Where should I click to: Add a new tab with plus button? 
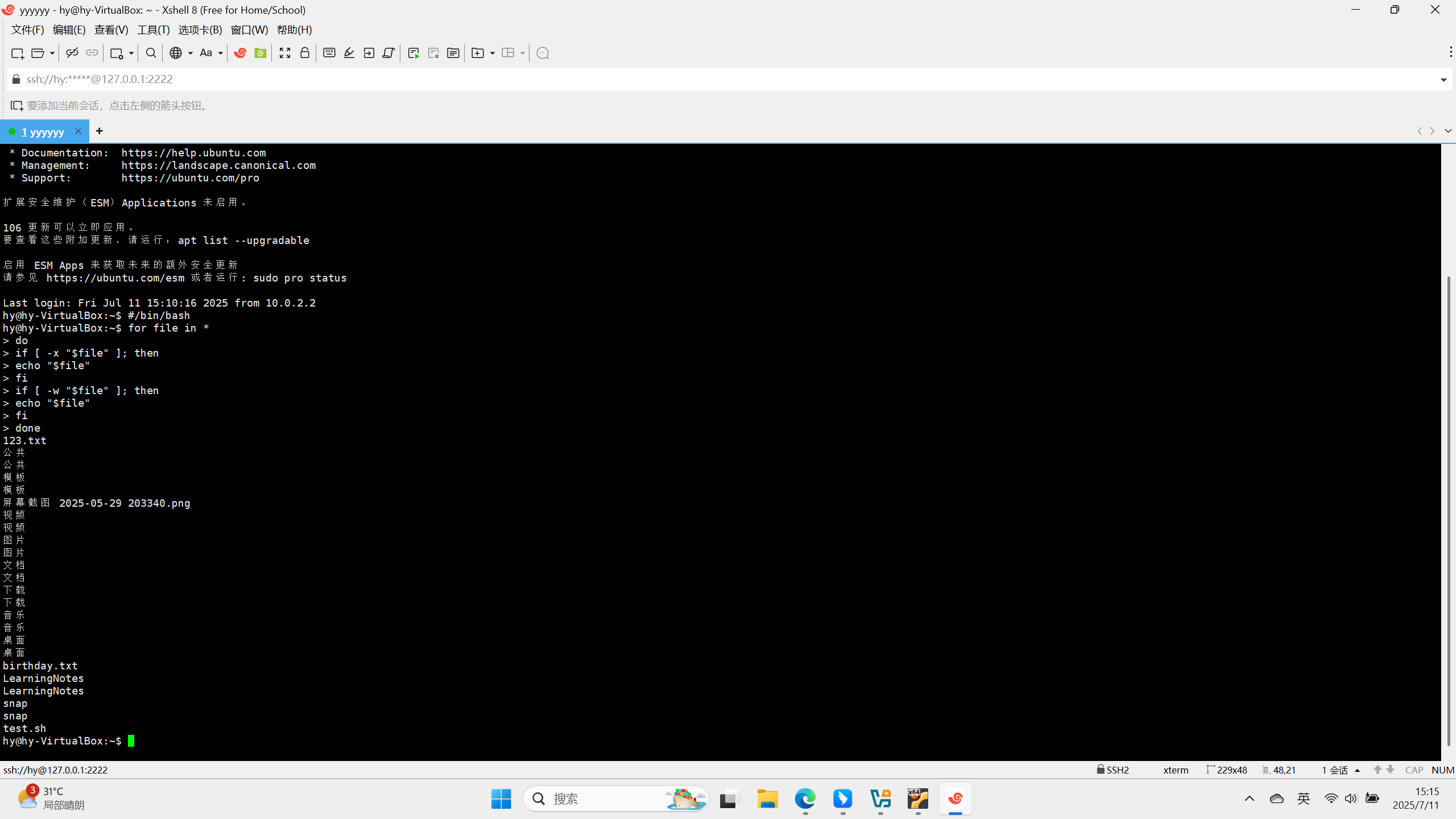(x=100, y=131)
